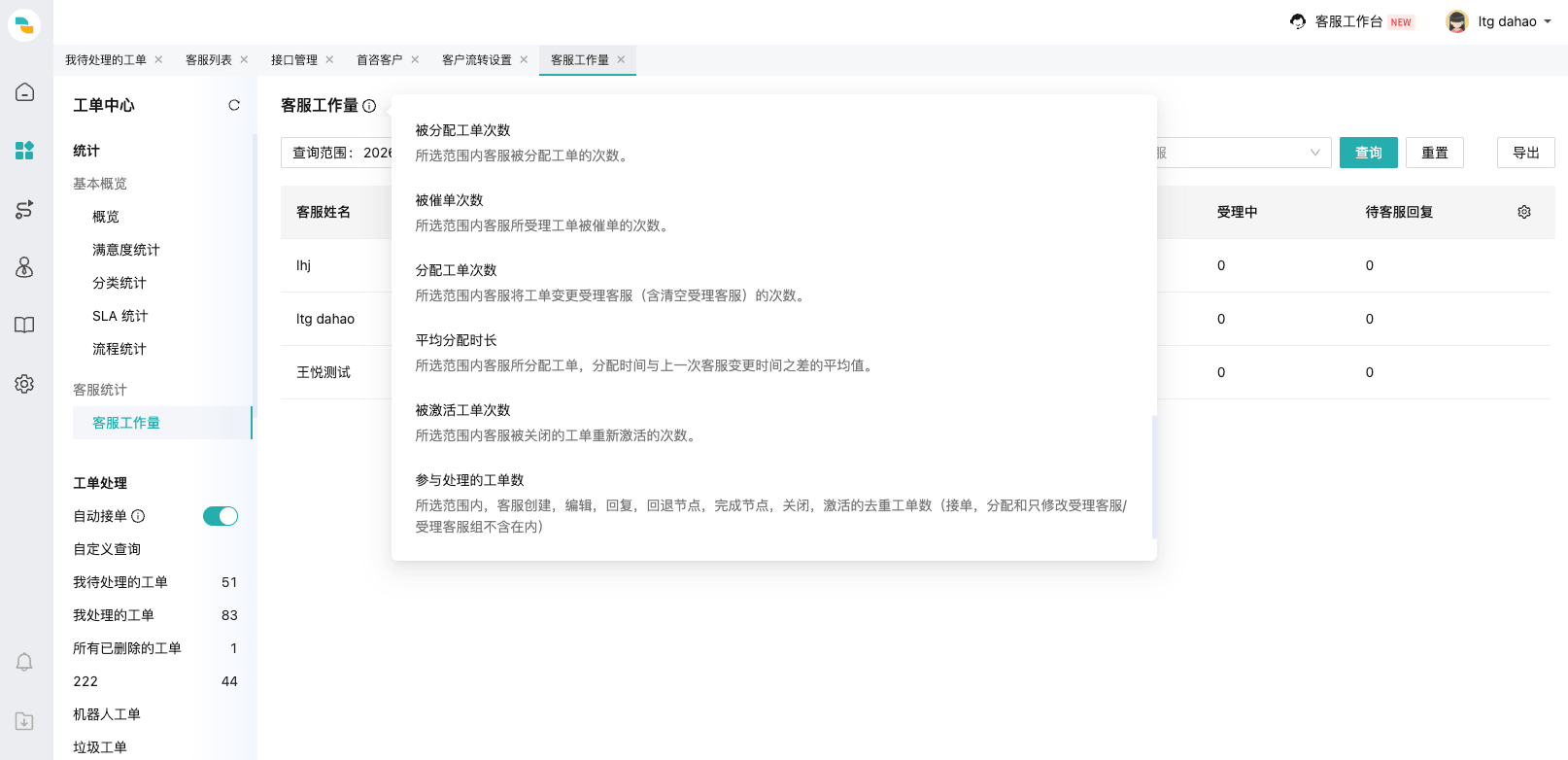Image resolution: width=1568 pixels, height=760 pixels.
Task: Switch to 客户流转设置 tab
Action: pos(477,60)
